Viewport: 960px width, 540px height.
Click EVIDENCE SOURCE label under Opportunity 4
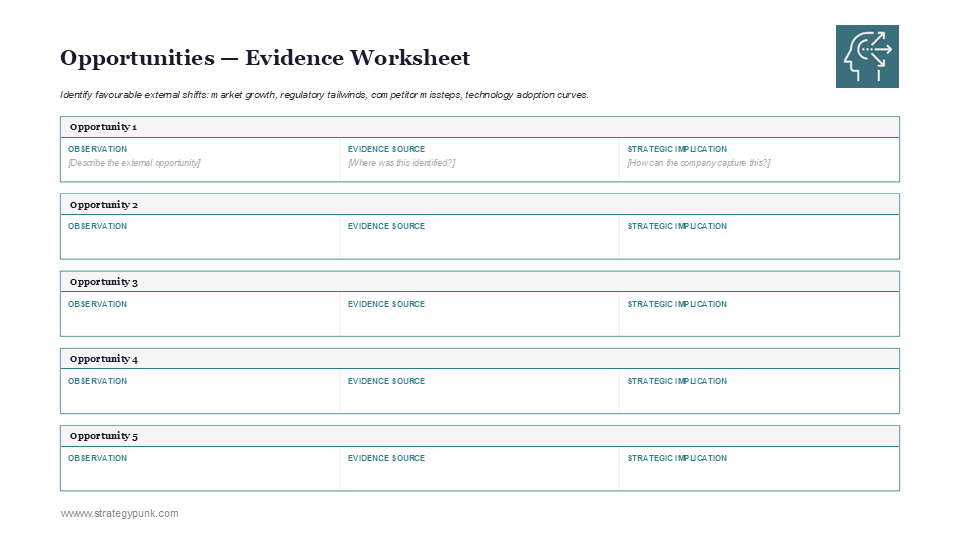point(386,381)
